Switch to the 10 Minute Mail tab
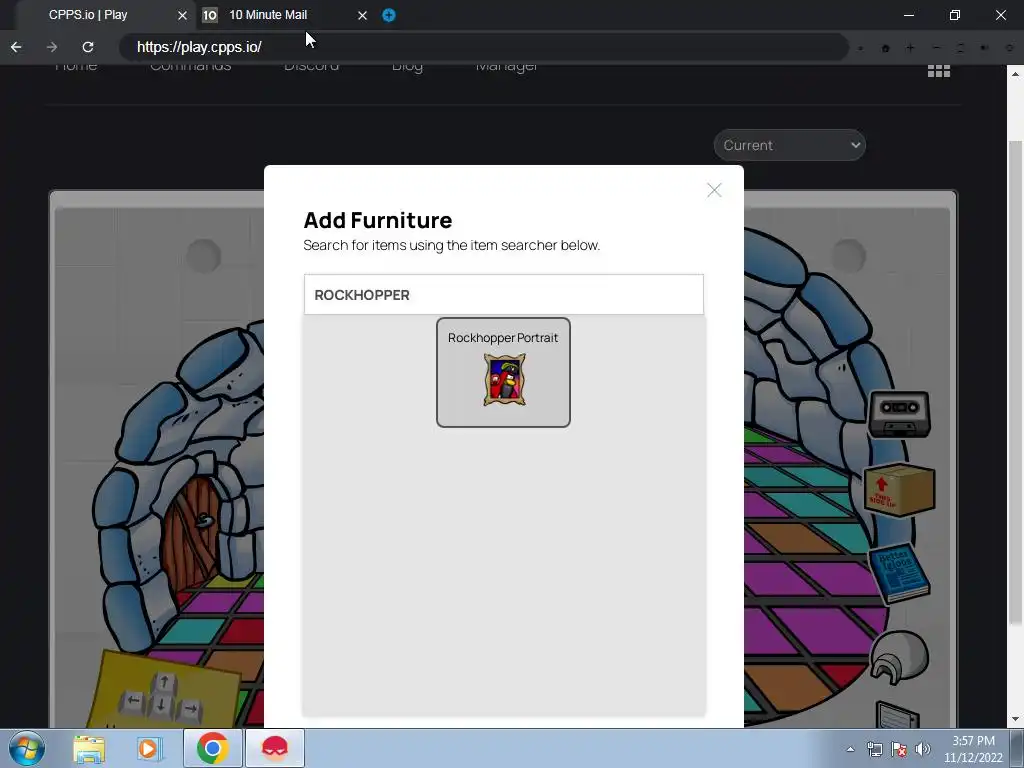The width and height of the screenshot is (1024, 768). pos(268,15)
